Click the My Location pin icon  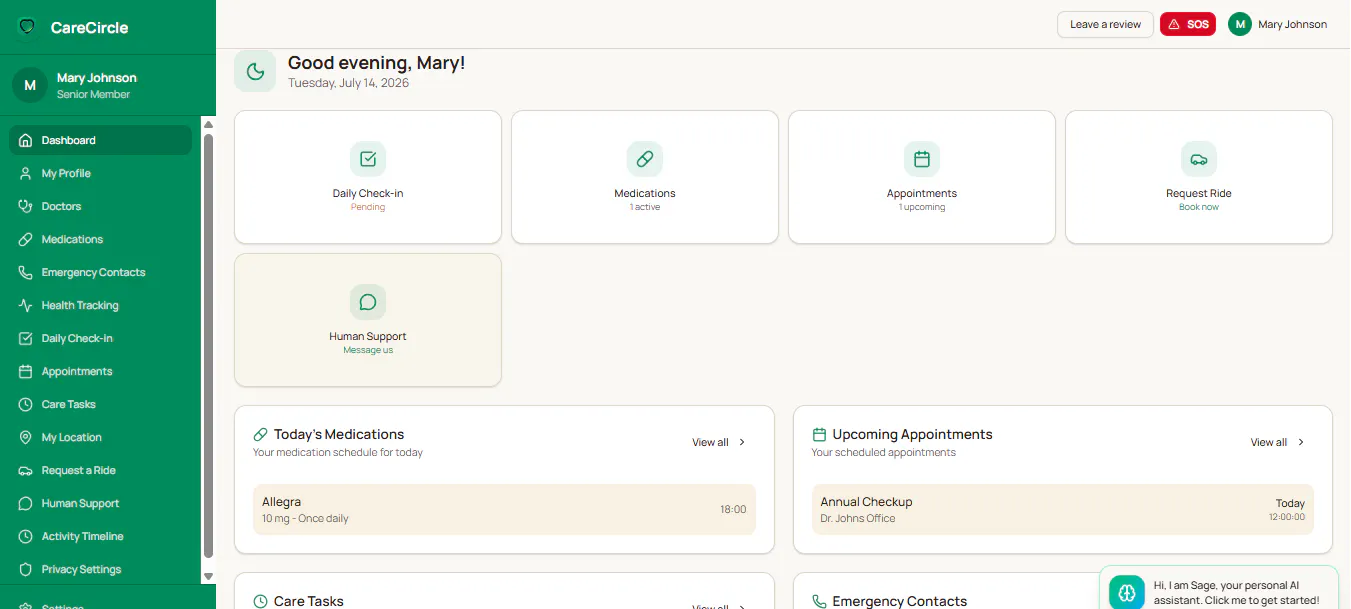[x=26, y=437]
